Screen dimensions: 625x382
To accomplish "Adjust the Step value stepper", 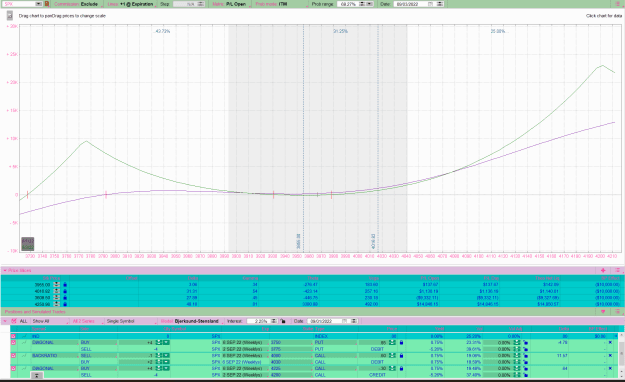I will click(x=201, y=4).
